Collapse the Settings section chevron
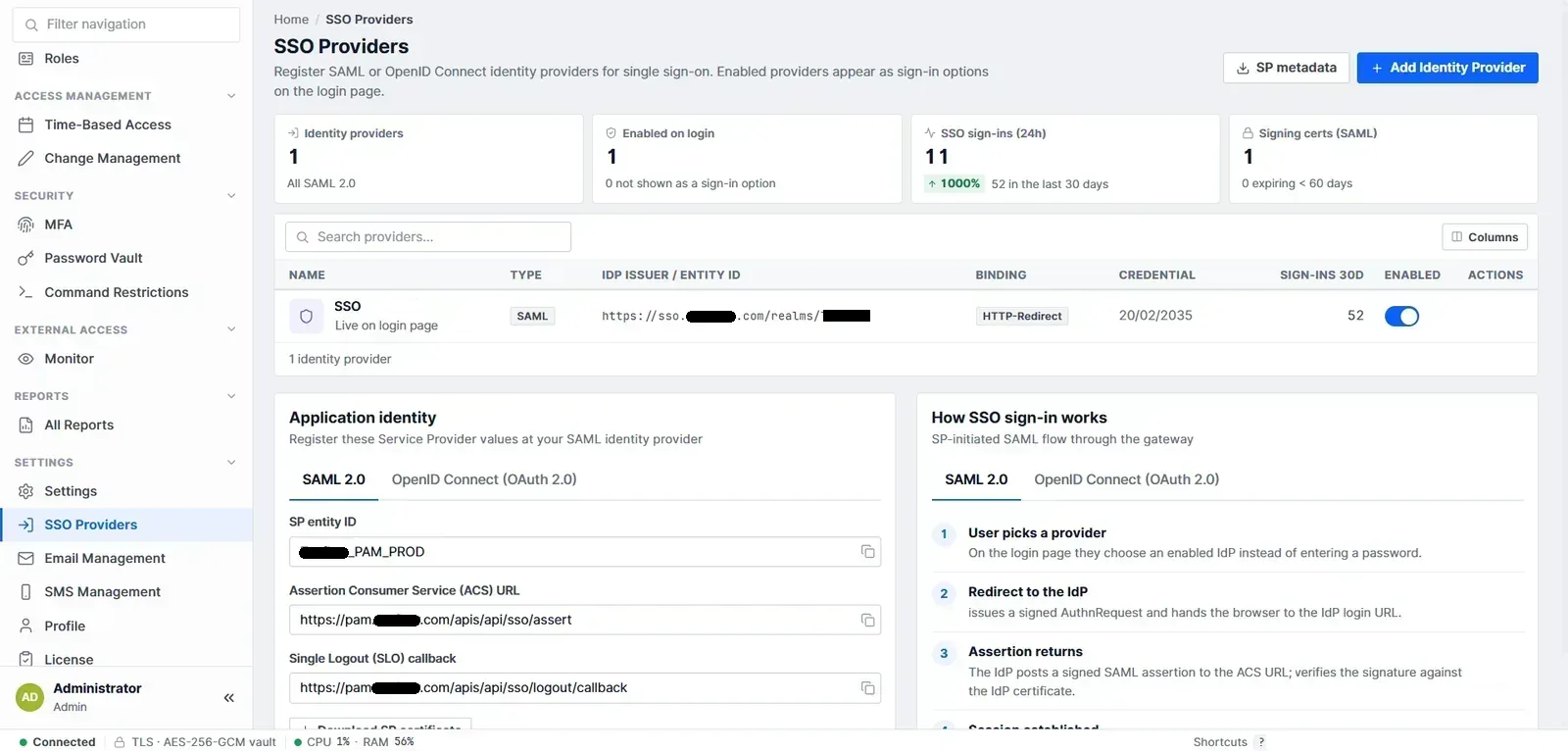This screenshot has width=1568, height=751. 231,463
